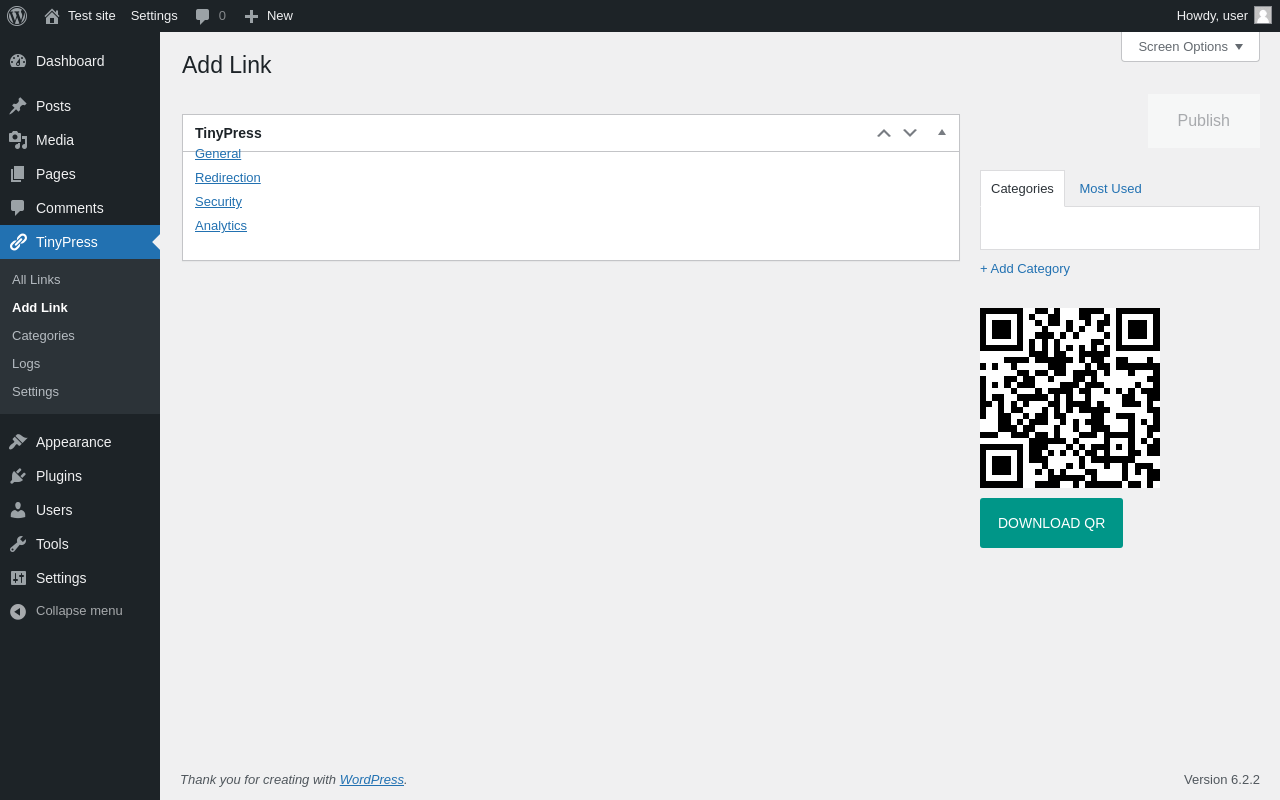
Task: Click the plus icon for New
Action: click(251, 16)
